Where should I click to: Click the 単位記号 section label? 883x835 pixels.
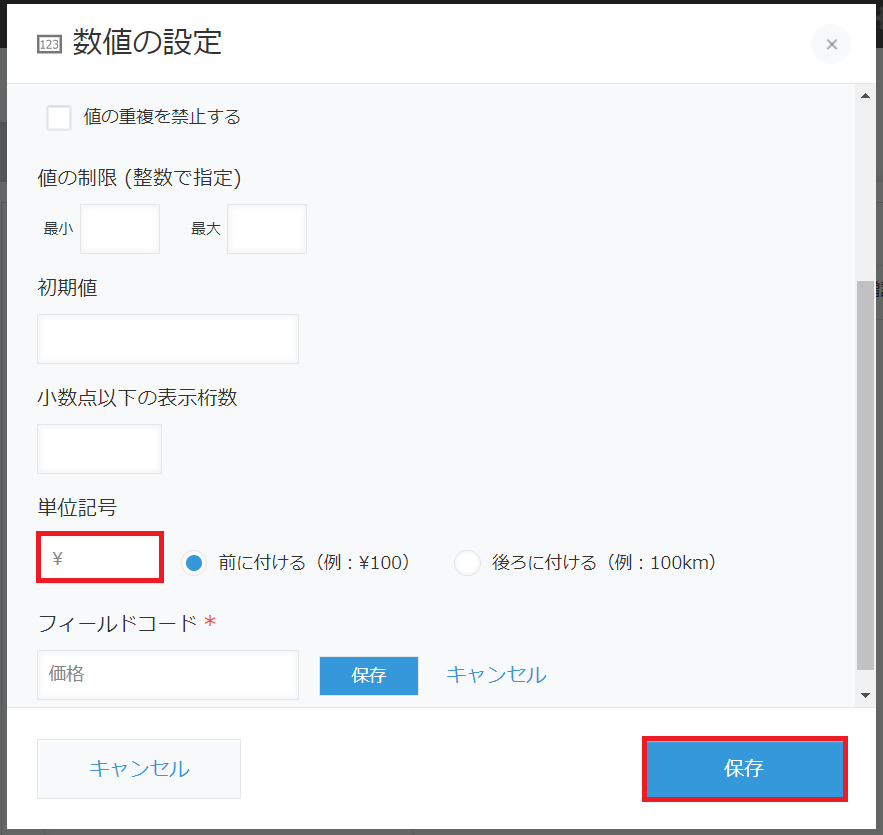(77, 507)
